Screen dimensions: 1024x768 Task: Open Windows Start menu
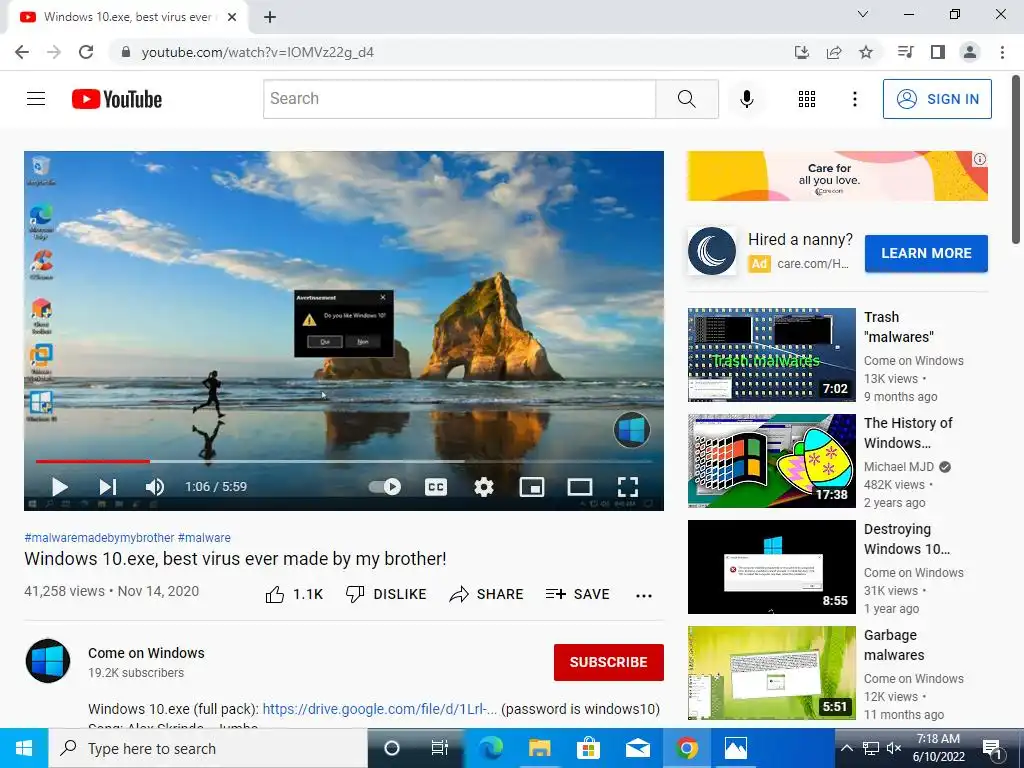point(24,748)
